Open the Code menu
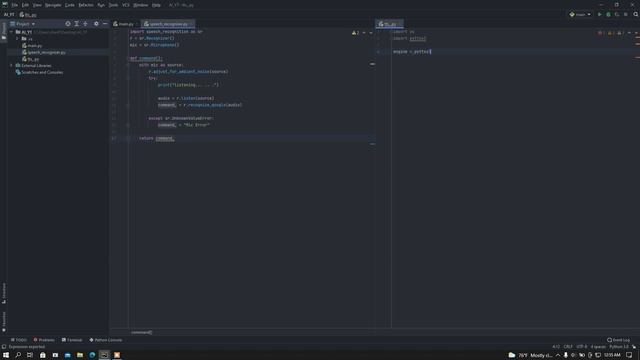 click(x=70, y=5)
